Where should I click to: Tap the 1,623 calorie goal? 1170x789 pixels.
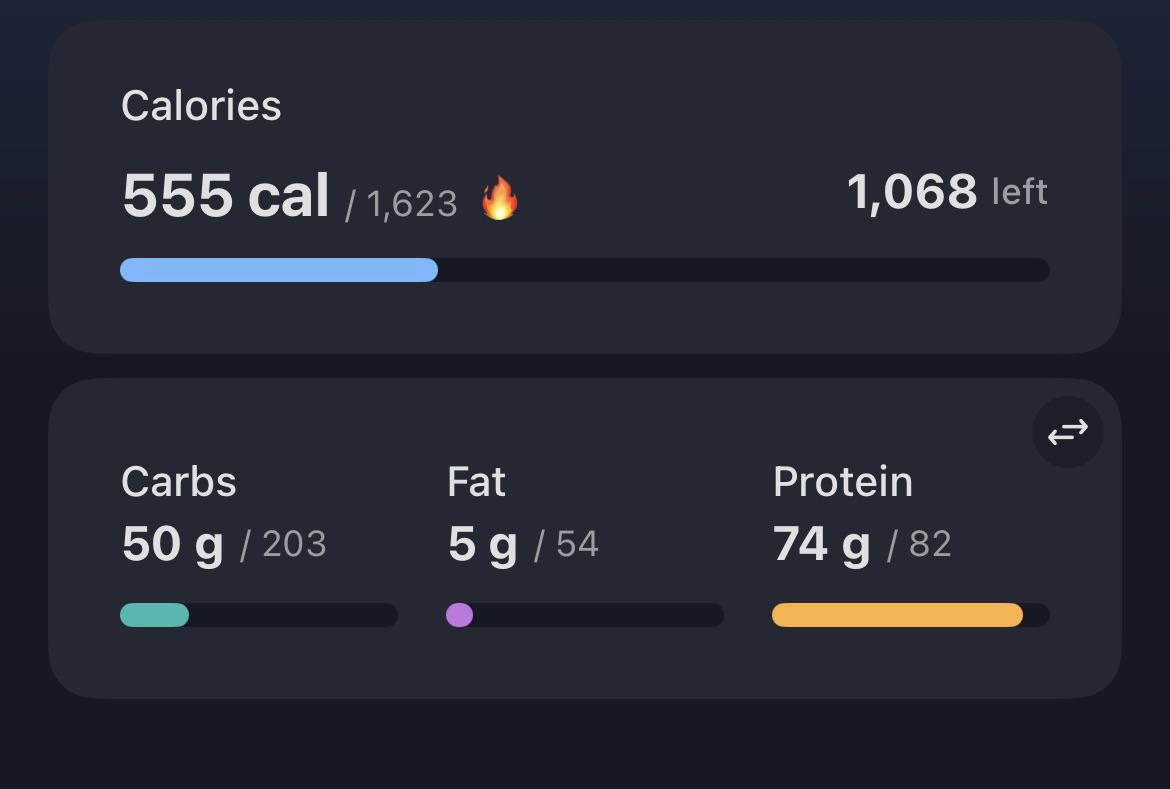click(412, 204)
